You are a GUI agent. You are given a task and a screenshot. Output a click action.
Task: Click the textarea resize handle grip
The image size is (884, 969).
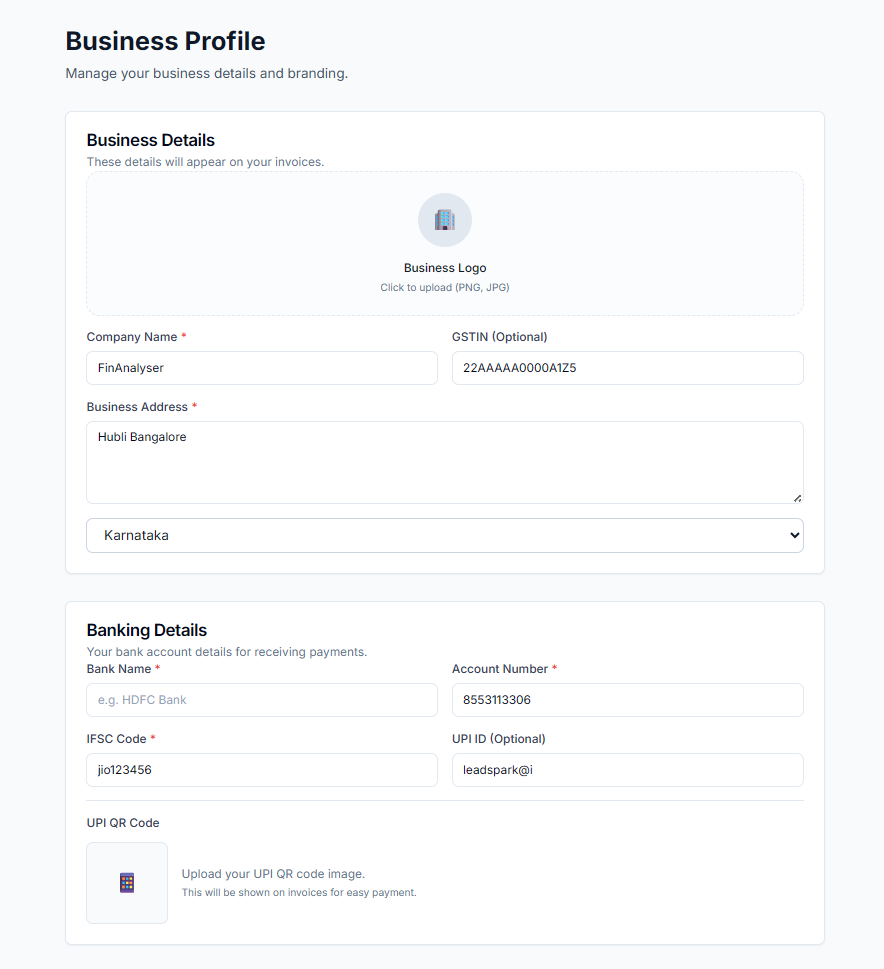coord(797,498)
